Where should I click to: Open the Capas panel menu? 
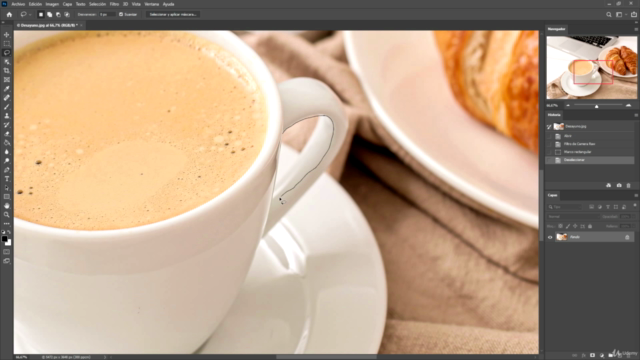[636, 196]
